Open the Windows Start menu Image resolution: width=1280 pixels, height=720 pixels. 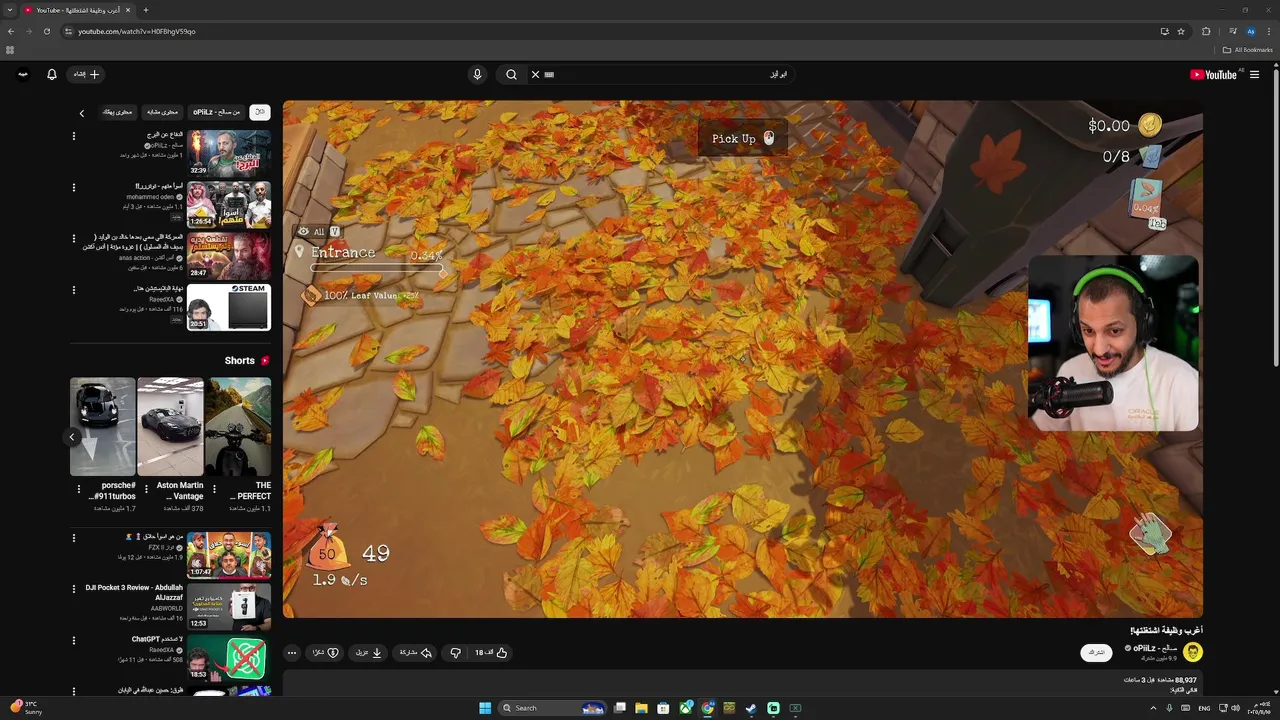click(485, 708)
